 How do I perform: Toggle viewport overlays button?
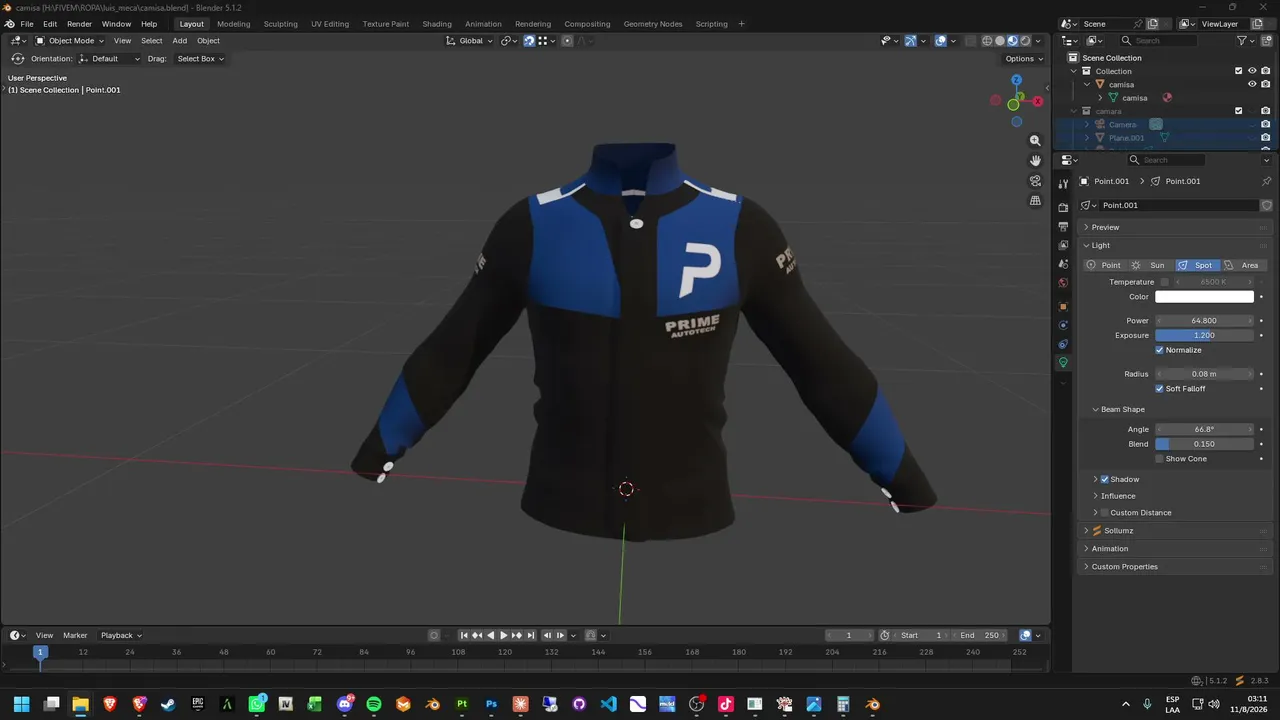point(941,41)
